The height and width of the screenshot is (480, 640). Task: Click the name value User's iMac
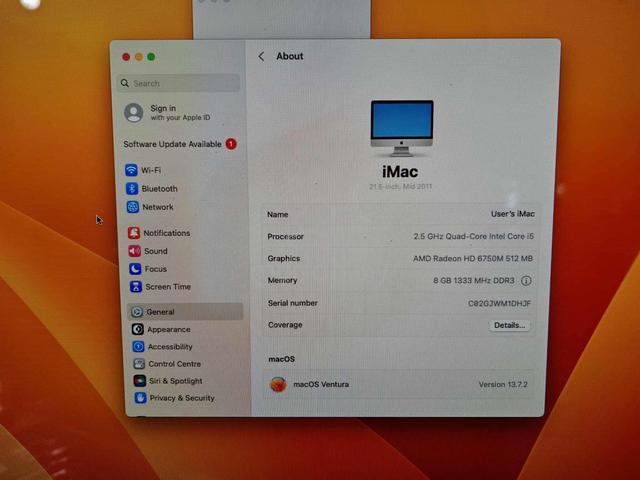pos(513,214)
